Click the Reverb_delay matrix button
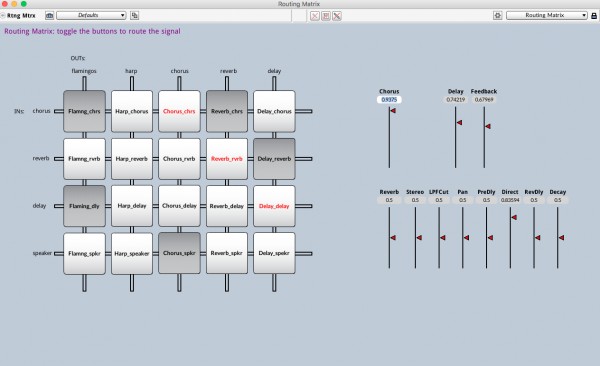600x366 pixels. point(227,206)
